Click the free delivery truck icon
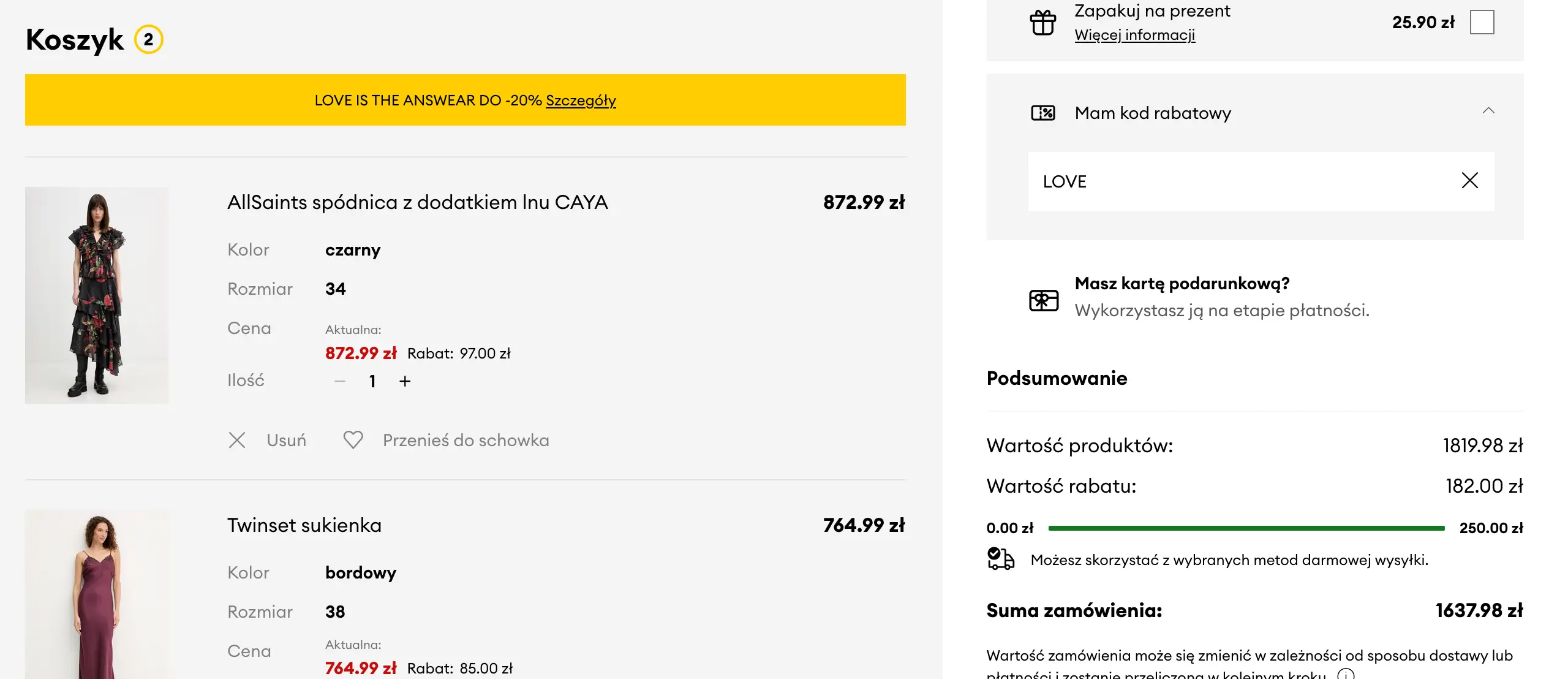The width and height of the screenshot is (1568, 679). 1001,559
